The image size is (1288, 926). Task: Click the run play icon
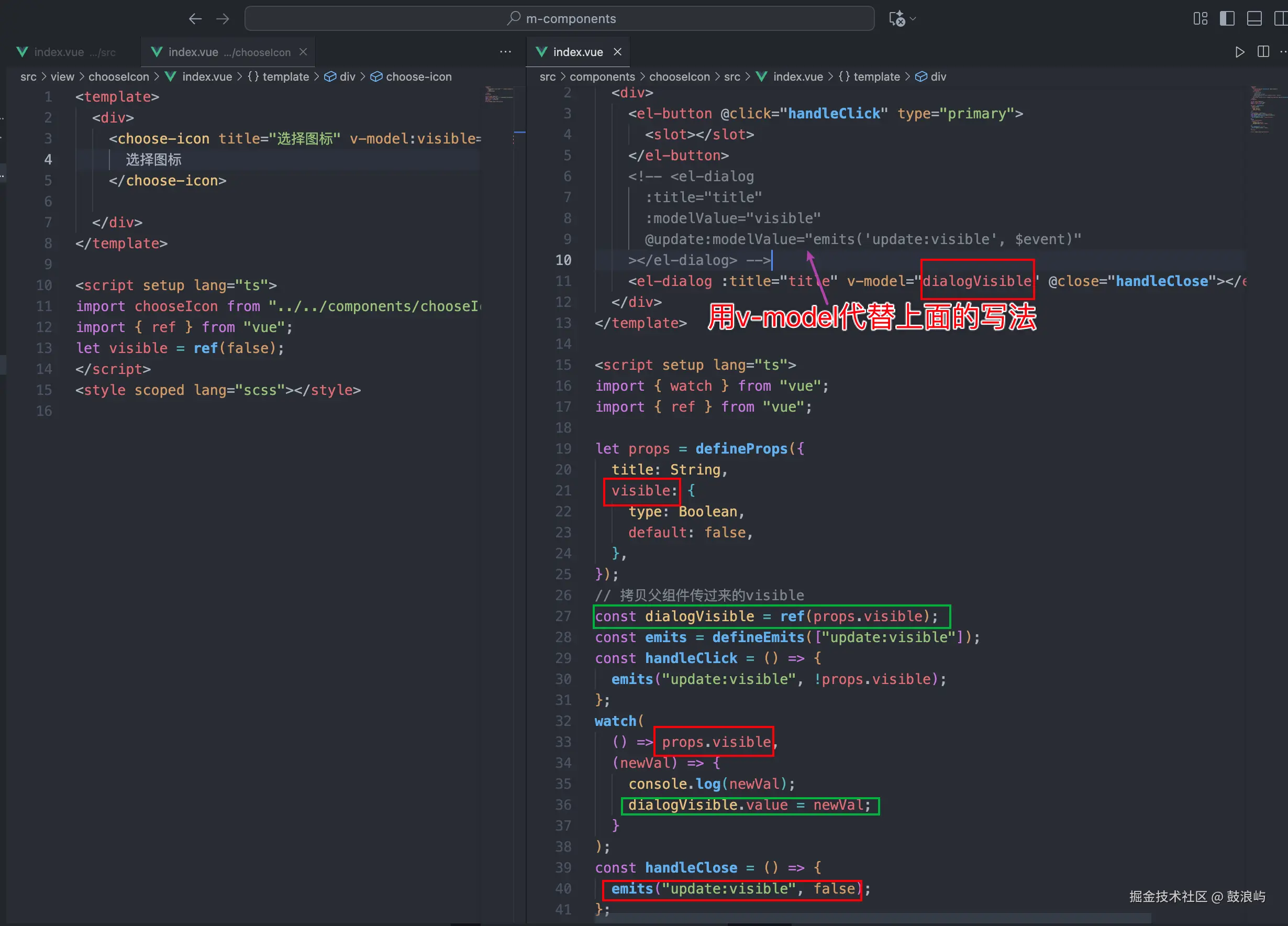pos(1239,52)
